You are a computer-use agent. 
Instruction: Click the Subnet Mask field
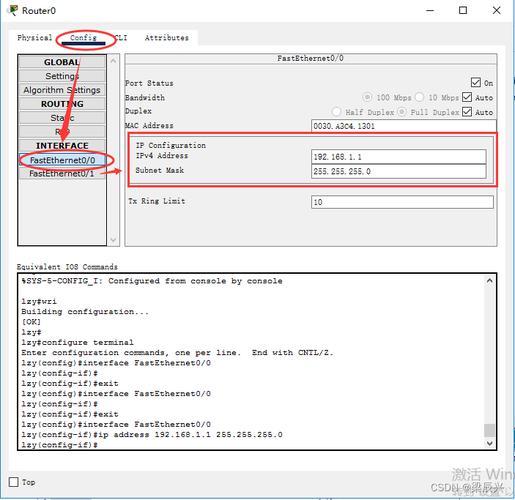click(399, 171)
